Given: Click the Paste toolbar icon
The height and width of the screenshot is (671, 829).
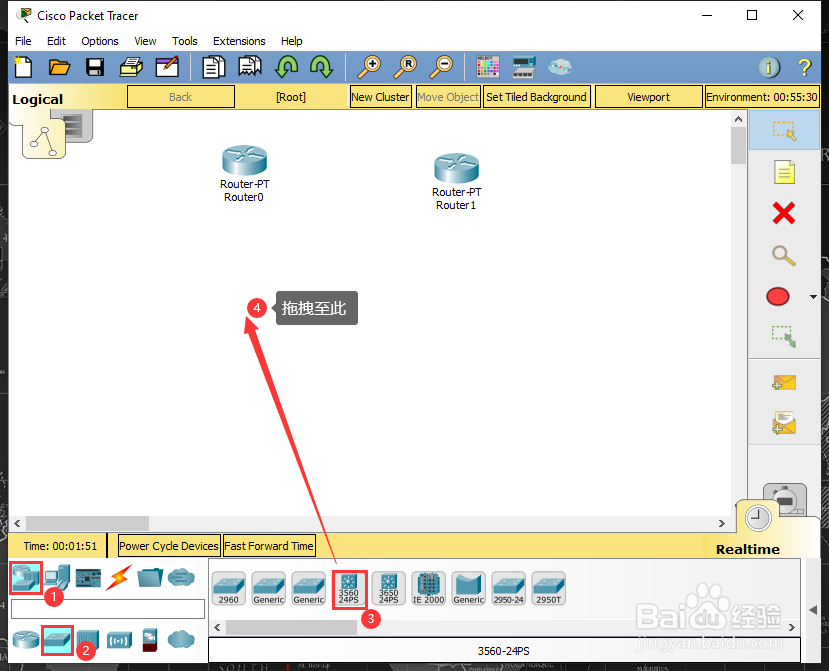Looking at the screenshot, I should [250, 67].
